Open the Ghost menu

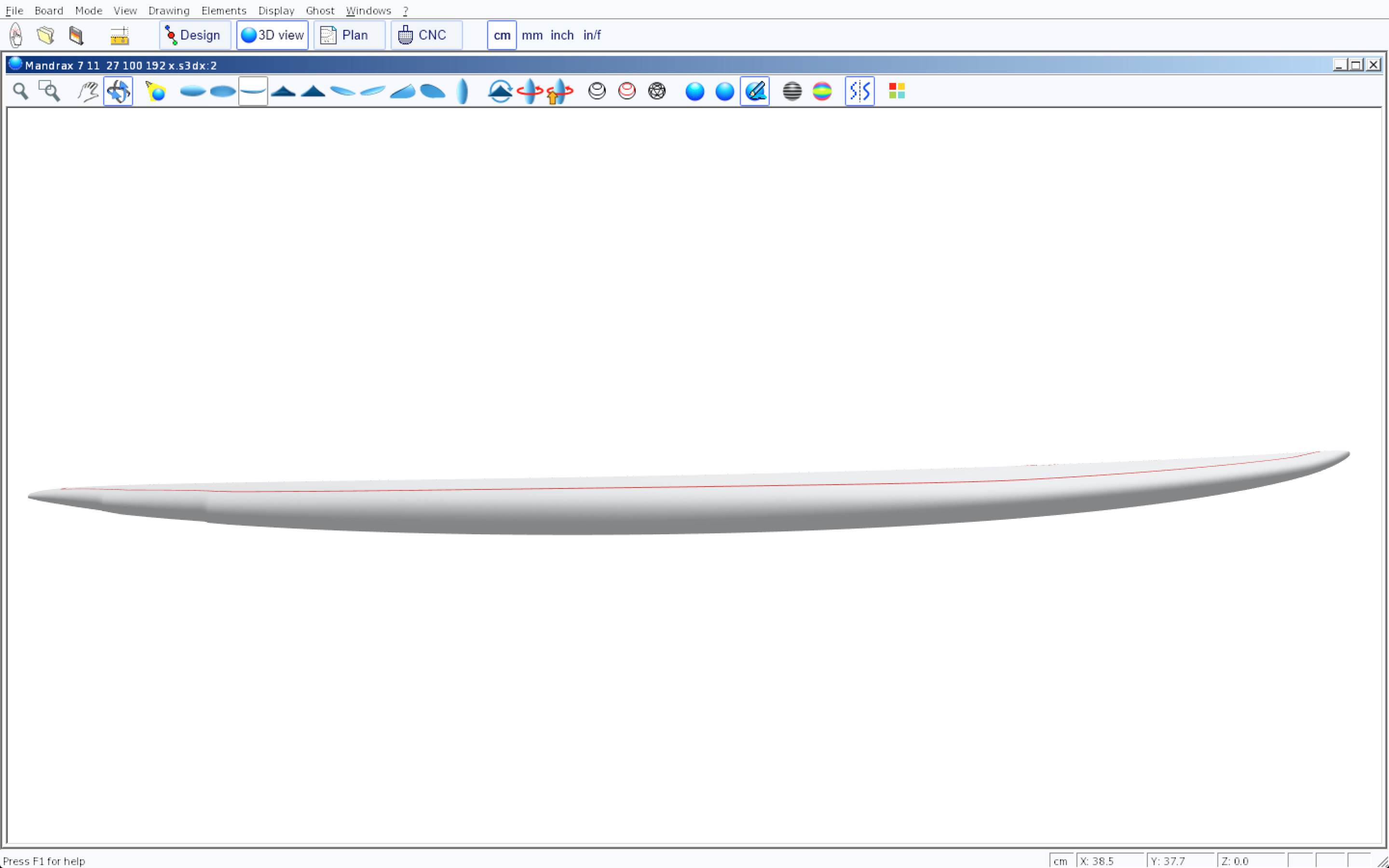(x=320, y=10)
